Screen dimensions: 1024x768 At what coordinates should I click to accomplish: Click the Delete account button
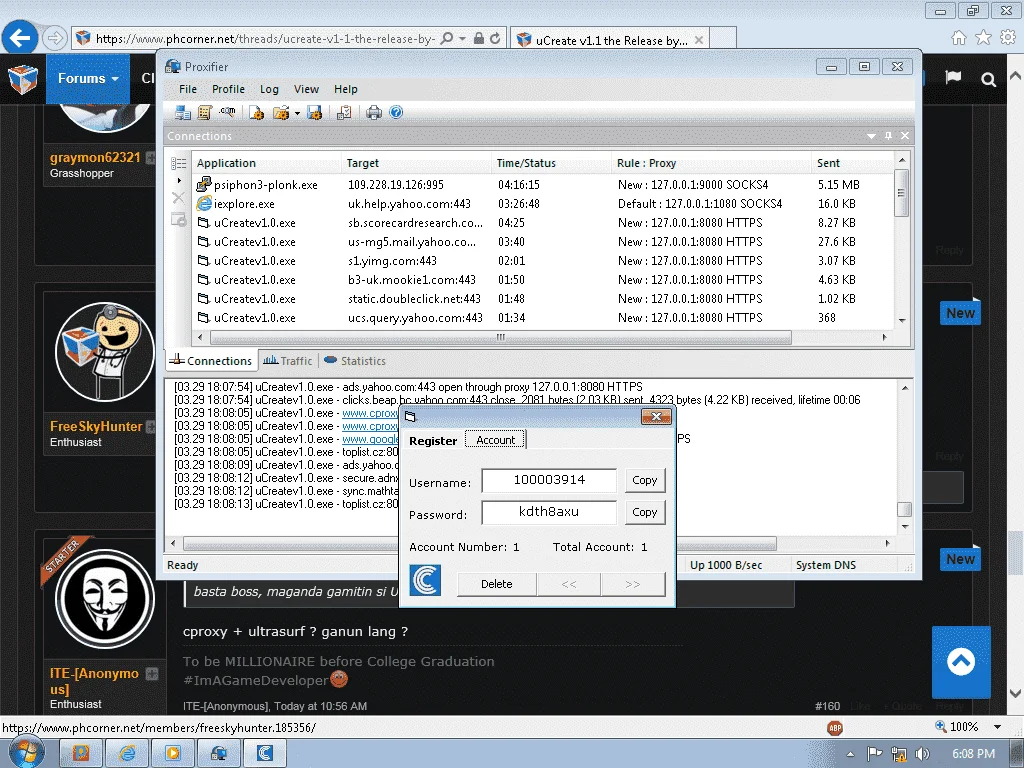tap(496, 584)
